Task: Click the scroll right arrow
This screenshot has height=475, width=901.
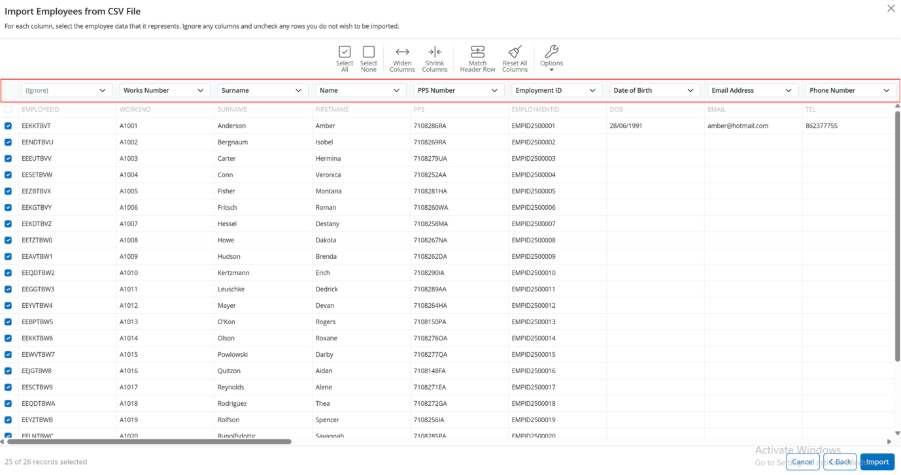Action: click(889, 442)
